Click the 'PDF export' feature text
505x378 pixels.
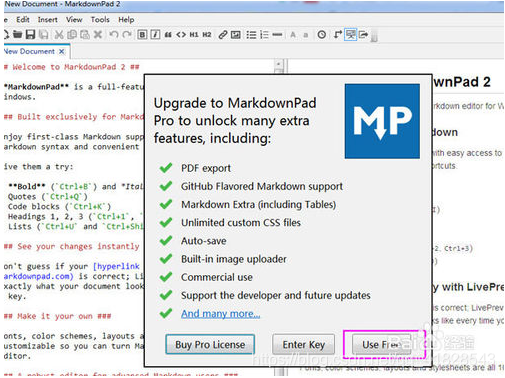click(206, 168)
